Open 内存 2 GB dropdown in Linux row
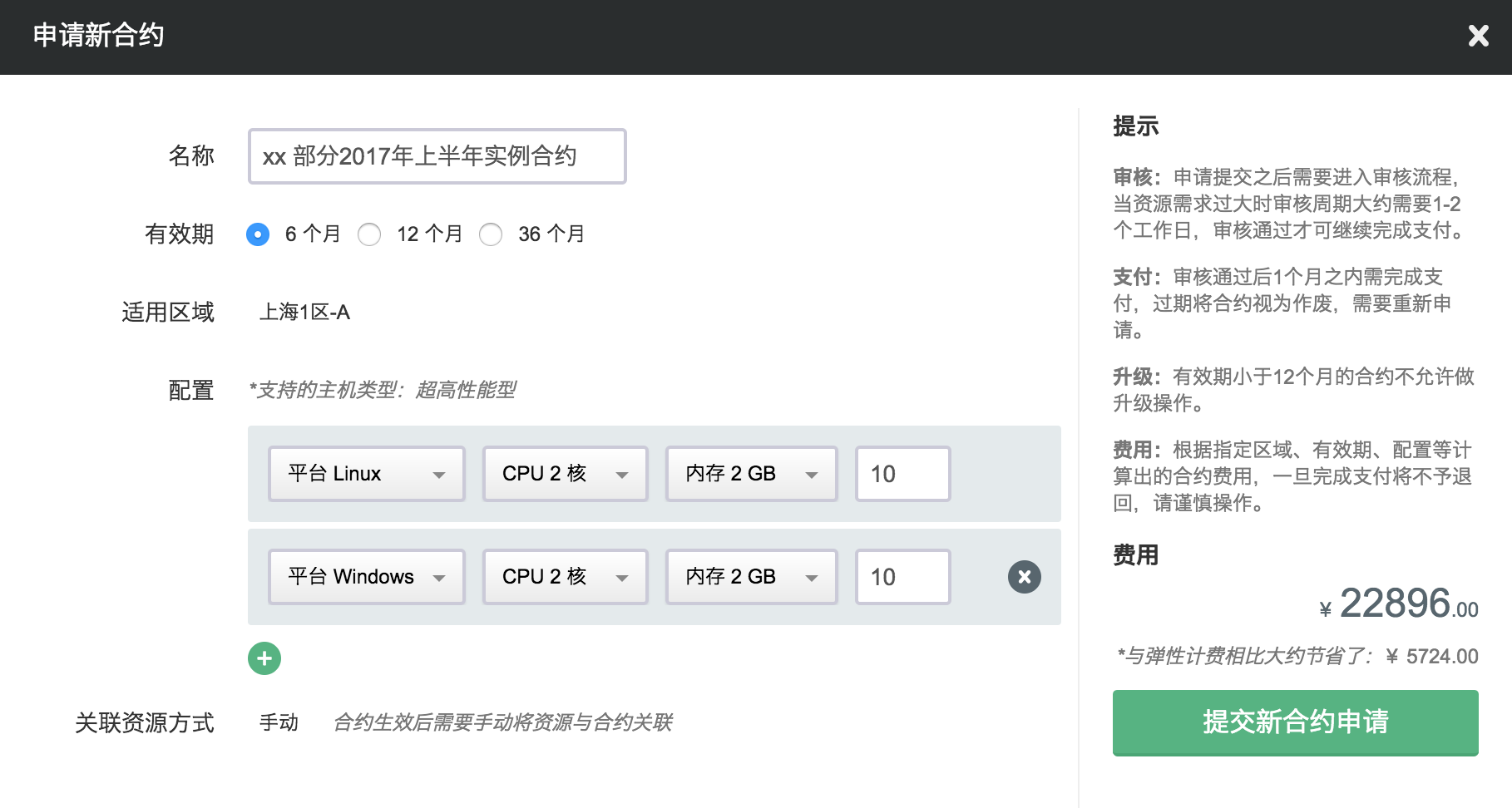1512x808 pixels. click(751, 474)
